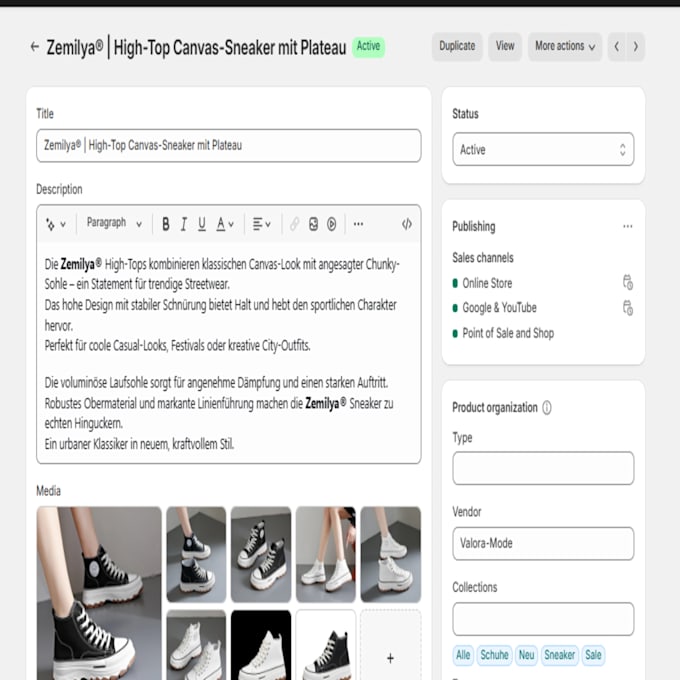Open schedule icon for Online Store channel
This screenshot has height=680, width=680.
[628, 282]
